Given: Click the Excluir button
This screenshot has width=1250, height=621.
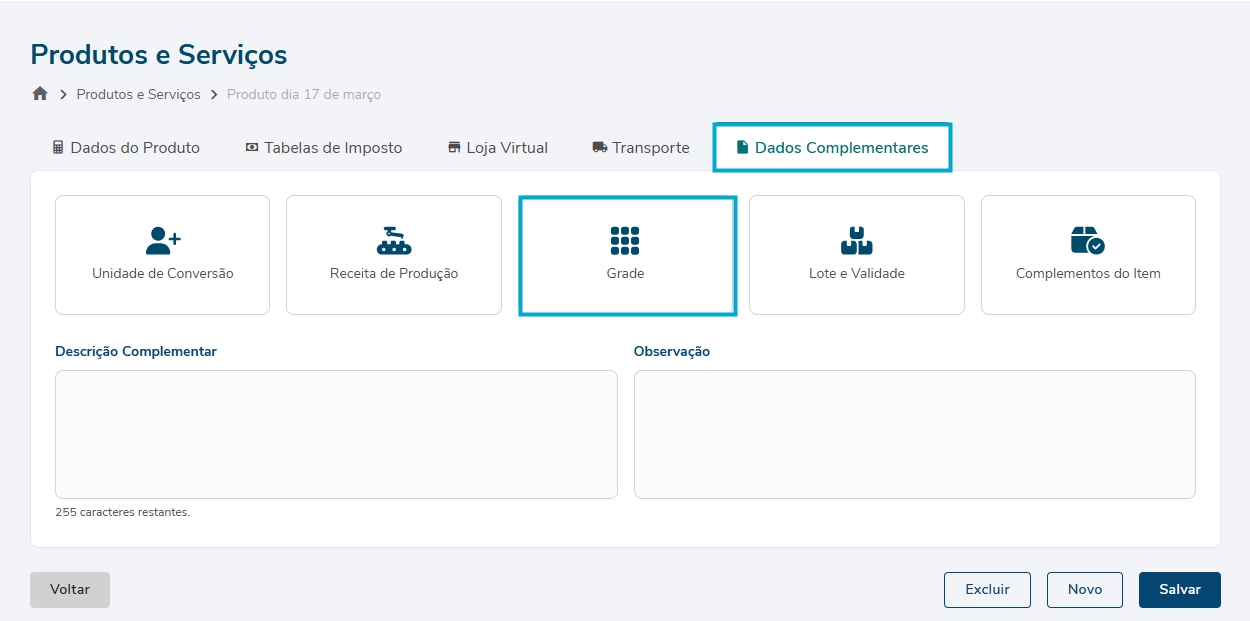Looking at the screenshot, I should 987,590.
